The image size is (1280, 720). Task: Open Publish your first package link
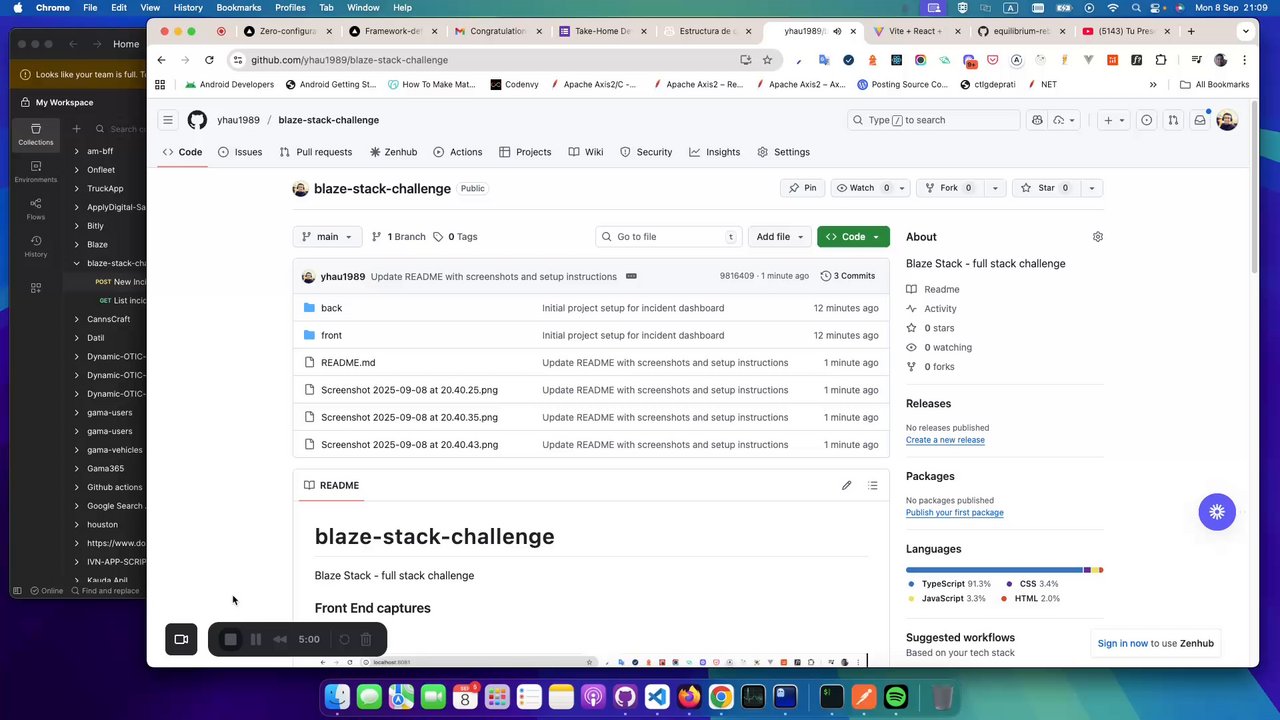[955, 513]
